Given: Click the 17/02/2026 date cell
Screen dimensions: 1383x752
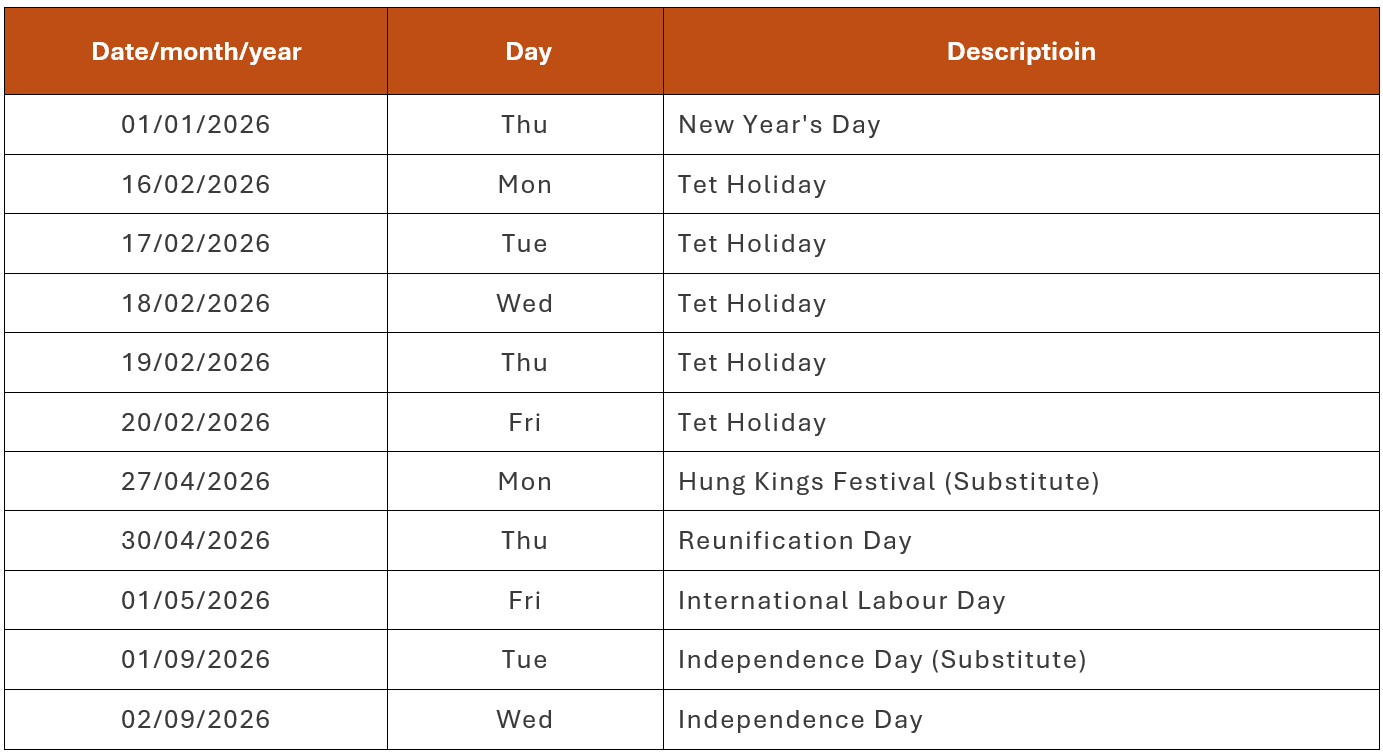Looking at the screenshot, I should (196, 244).
